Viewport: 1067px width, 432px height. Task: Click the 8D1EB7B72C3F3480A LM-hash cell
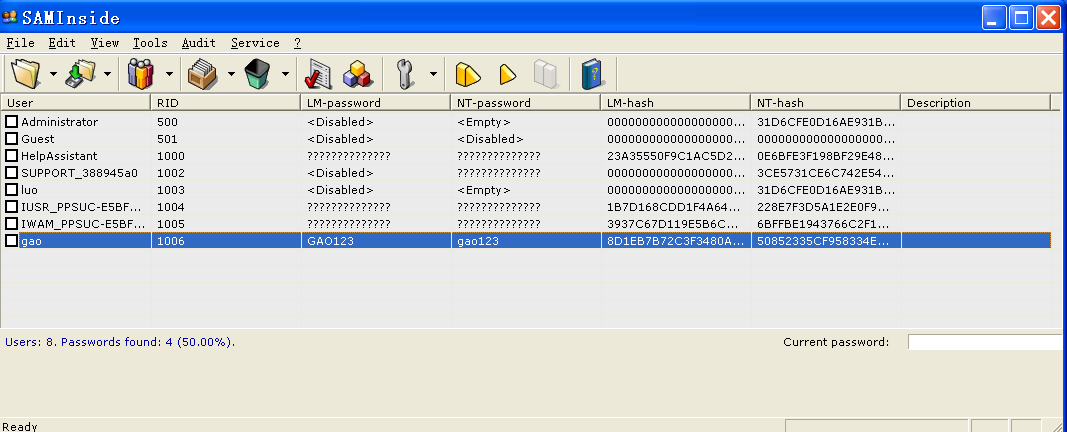[676, 240]
